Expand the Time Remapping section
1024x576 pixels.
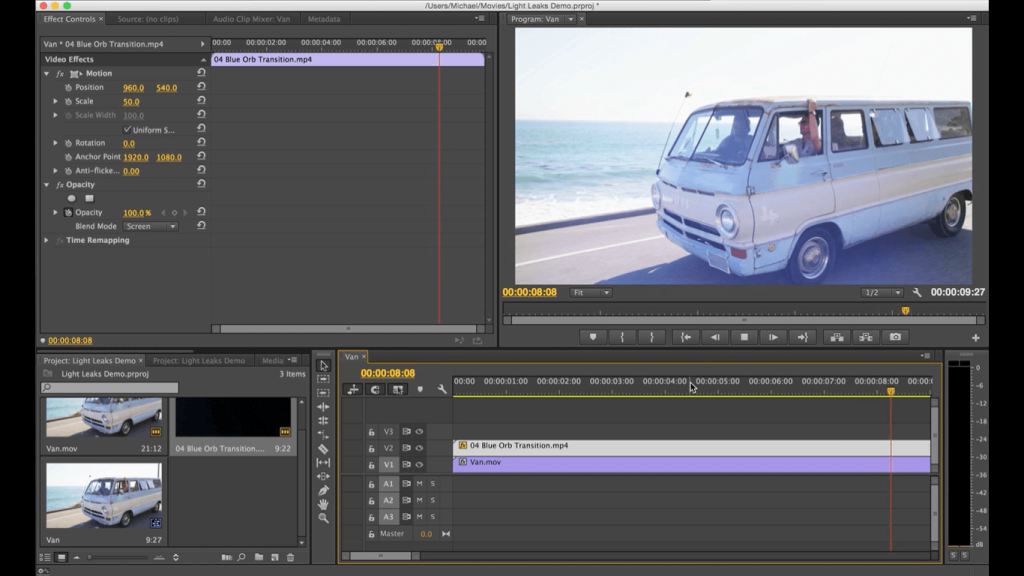(x=44, y=240)
